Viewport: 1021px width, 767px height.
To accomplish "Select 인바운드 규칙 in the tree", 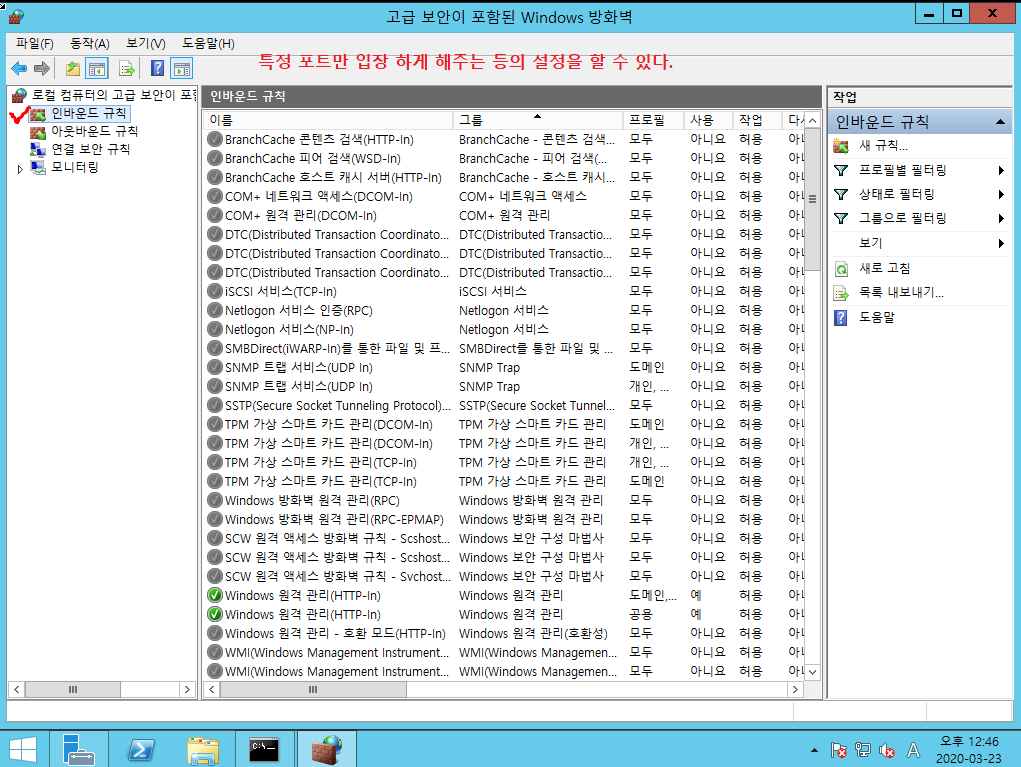I will [89, 113].
